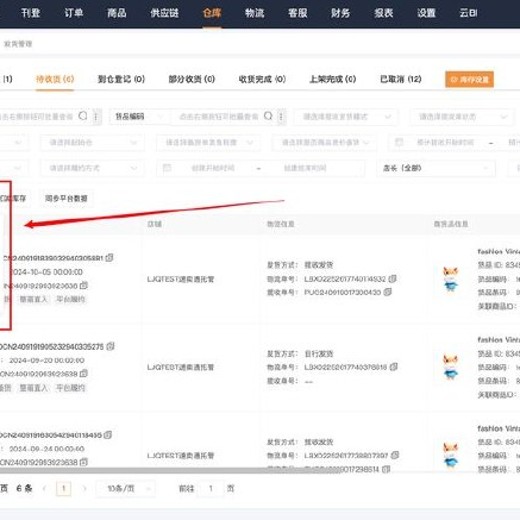This screenshot has height=520, width=520.
Task: Click the 物流信息 column header
Action: click(x=281, y=224)
